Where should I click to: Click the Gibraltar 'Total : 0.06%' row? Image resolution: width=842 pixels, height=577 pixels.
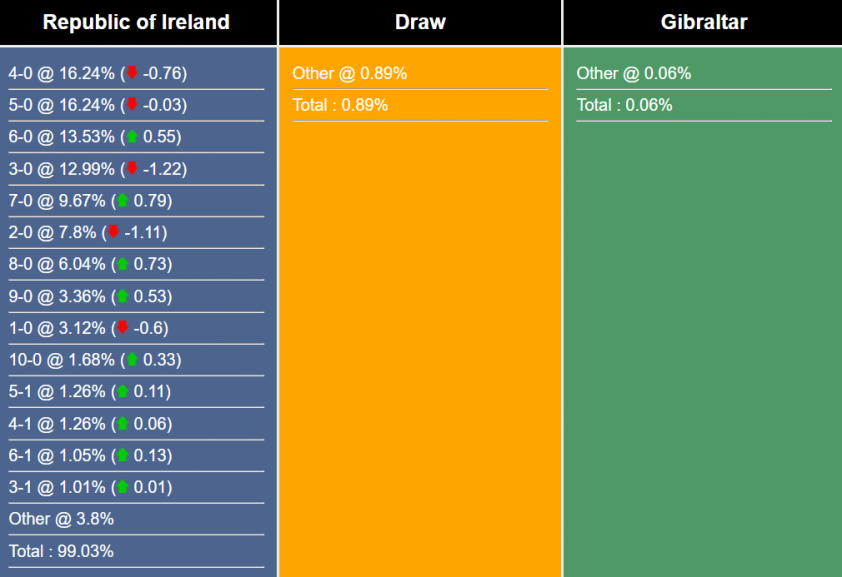tap(625, 105)
